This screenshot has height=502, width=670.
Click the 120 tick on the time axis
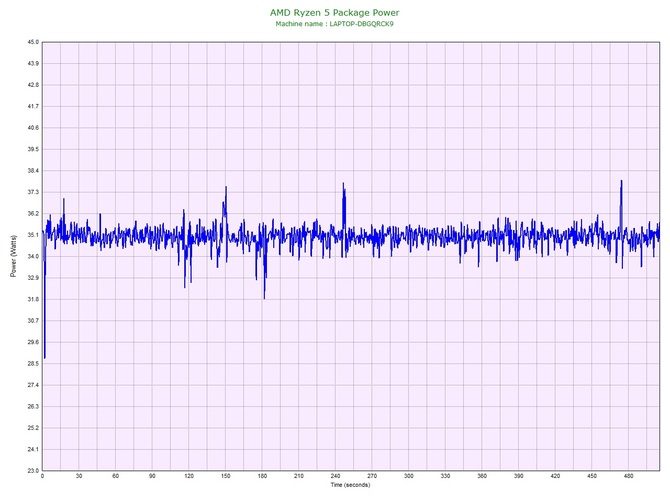coord(188,476)
